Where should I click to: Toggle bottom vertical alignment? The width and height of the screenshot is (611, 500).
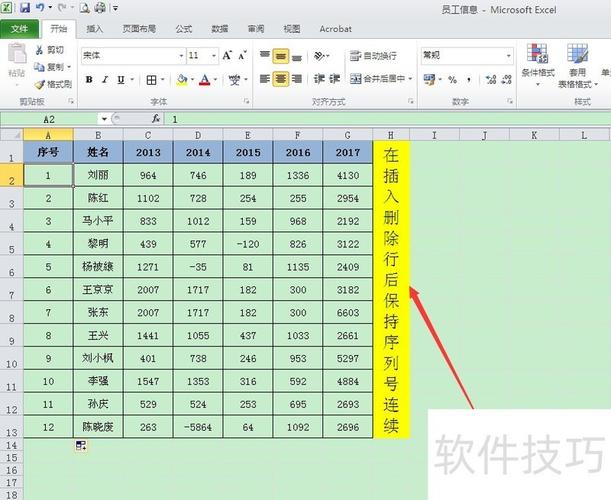297,56
